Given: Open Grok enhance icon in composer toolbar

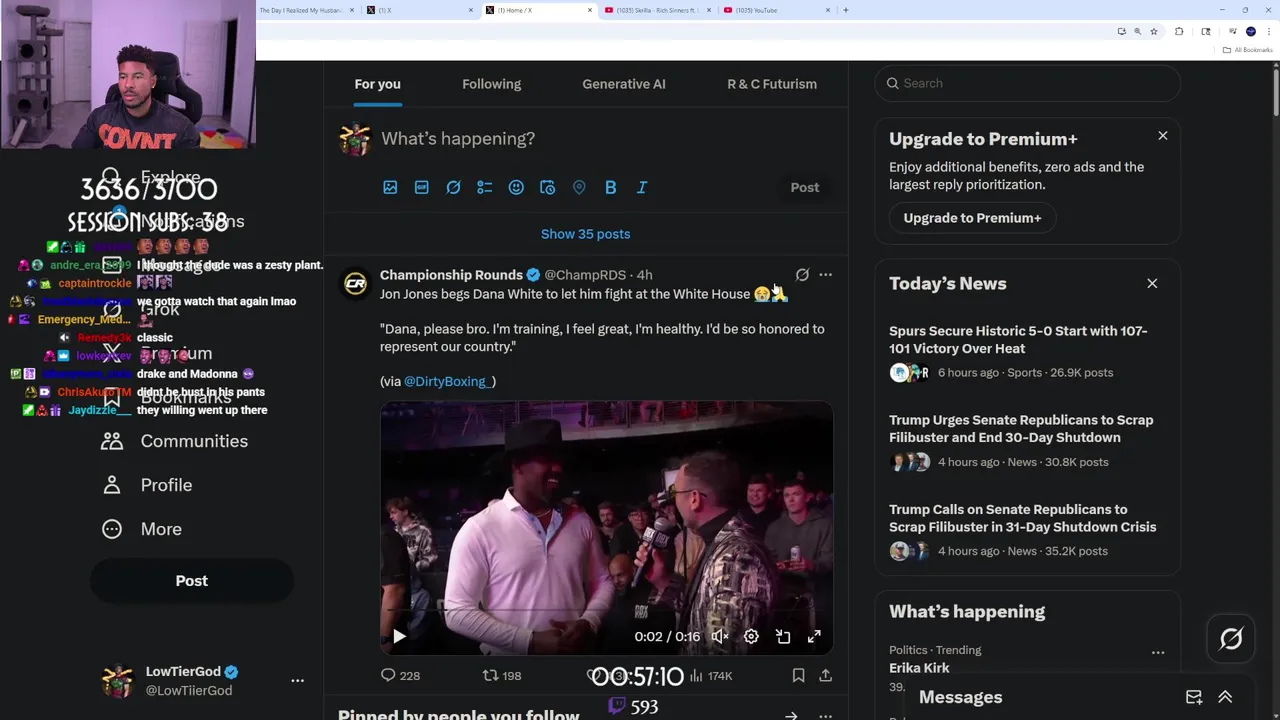Looking at the screenshot, I should tap(453, 187).
